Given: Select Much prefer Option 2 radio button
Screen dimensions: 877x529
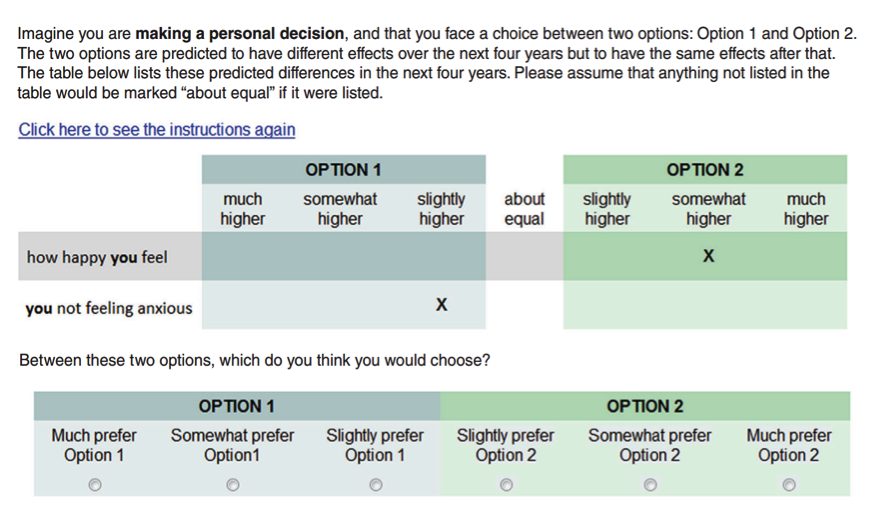Looking at the screenshot, I should [789, 484].
